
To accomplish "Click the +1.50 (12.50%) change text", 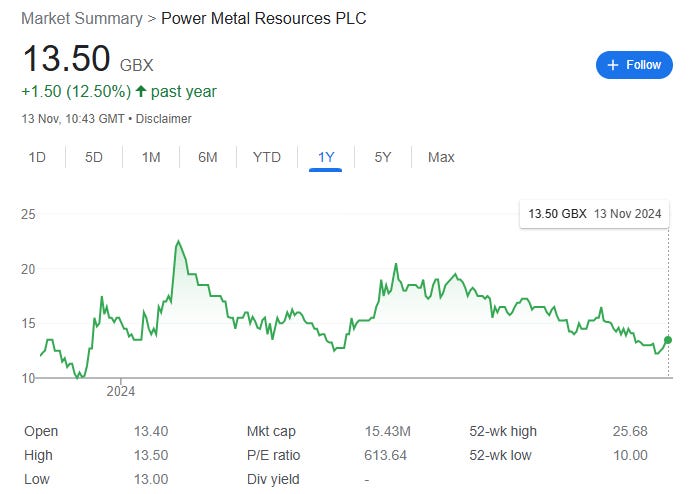I will (x=76, y=92).
